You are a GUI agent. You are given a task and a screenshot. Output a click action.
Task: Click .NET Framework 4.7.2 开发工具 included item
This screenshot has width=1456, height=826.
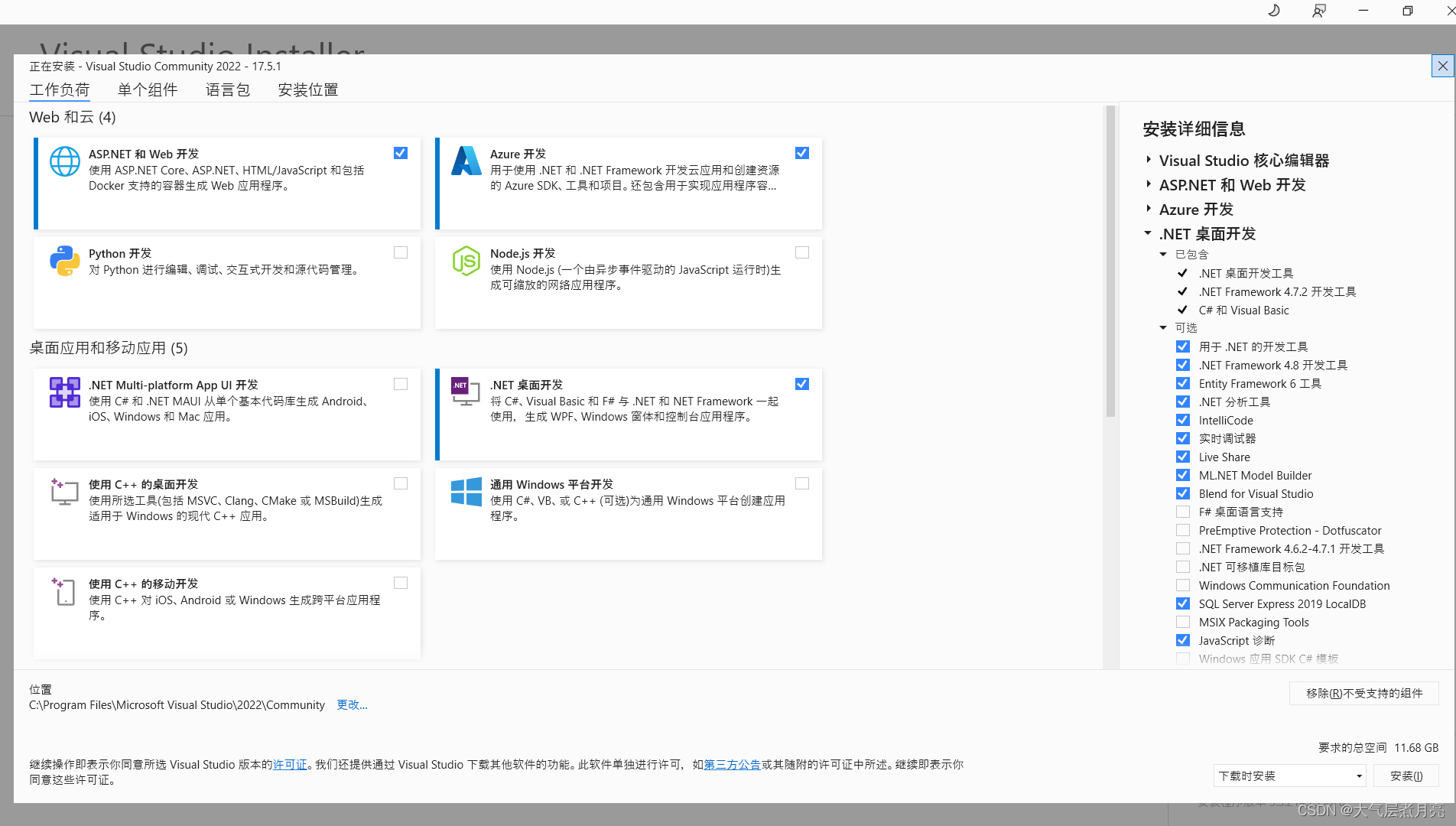click(1277, 291)
